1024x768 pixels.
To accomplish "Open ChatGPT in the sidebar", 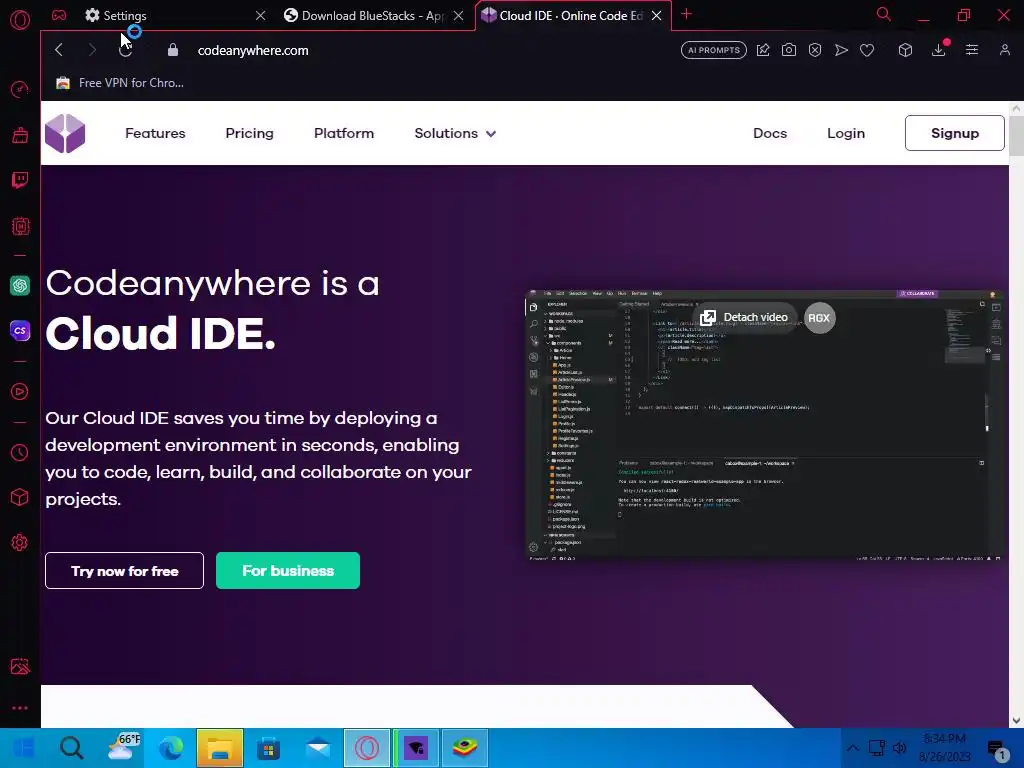I will pyautogui.click(x=20, y=285).
